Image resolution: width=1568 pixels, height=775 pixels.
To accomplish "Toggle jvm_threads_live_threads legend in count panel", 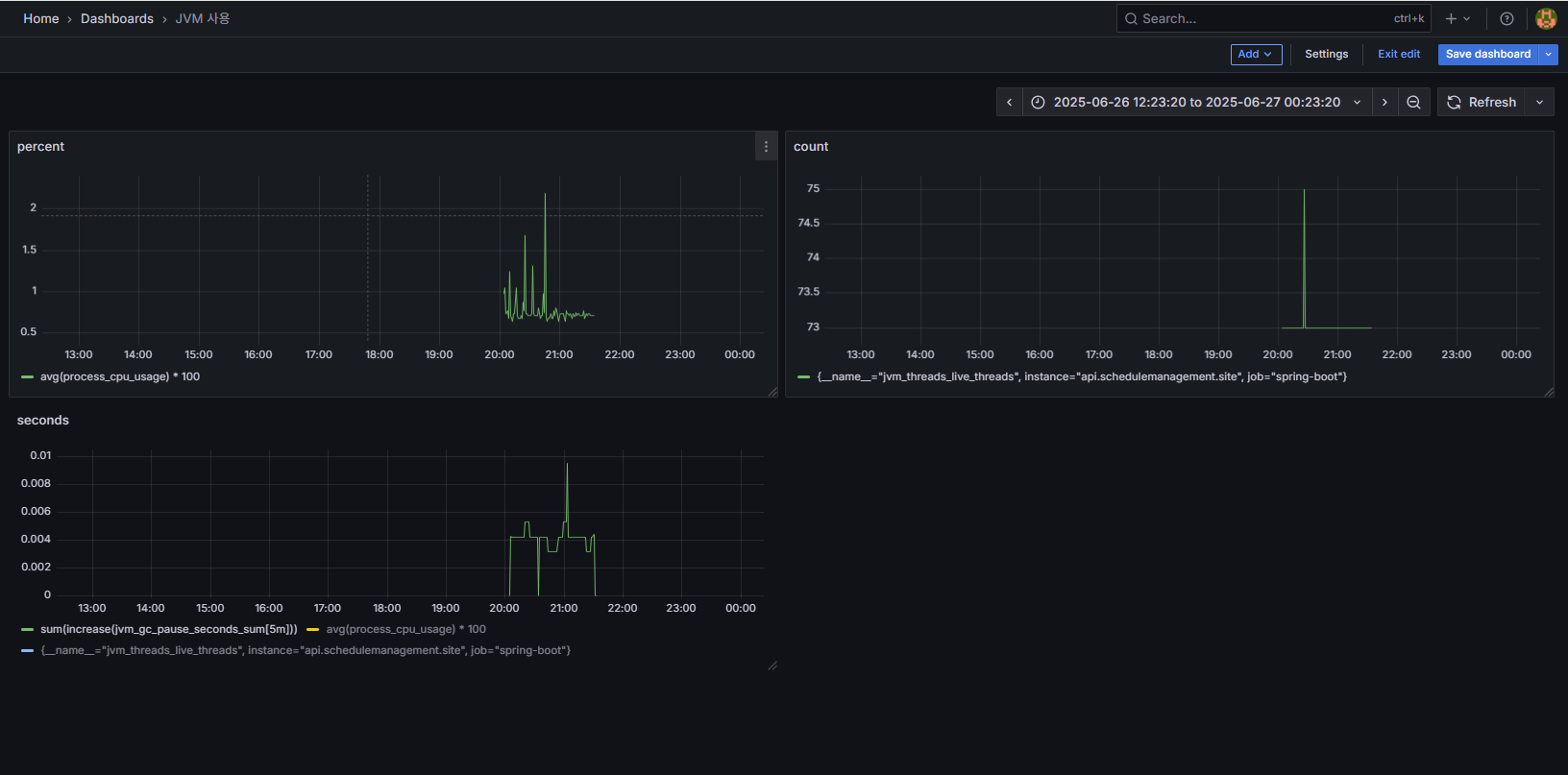I will click(x=1082, y=376).
